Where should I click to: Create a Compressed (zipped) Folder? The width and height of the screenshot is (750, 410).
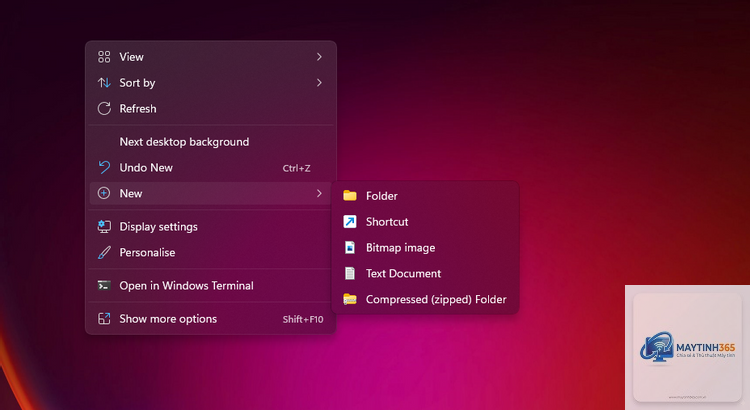(425, 299)
